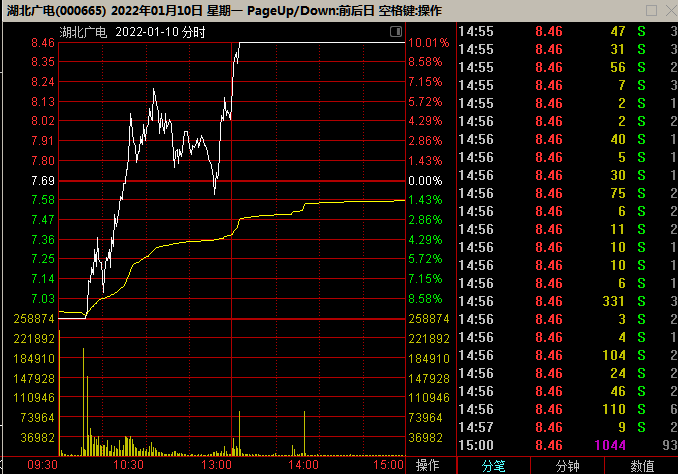
Task: Click the 13:00 time axis label
Action: point(216,465)
